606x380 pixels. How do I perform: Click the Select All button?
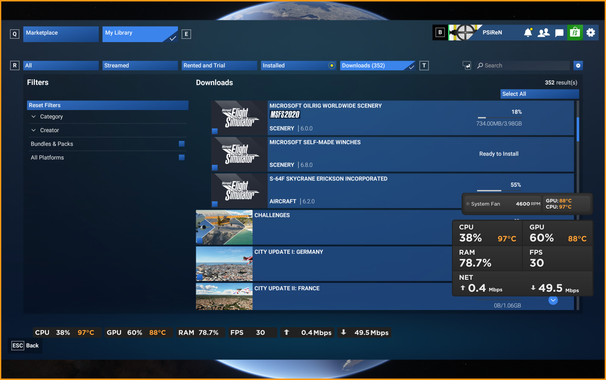(x=540, y=94)
